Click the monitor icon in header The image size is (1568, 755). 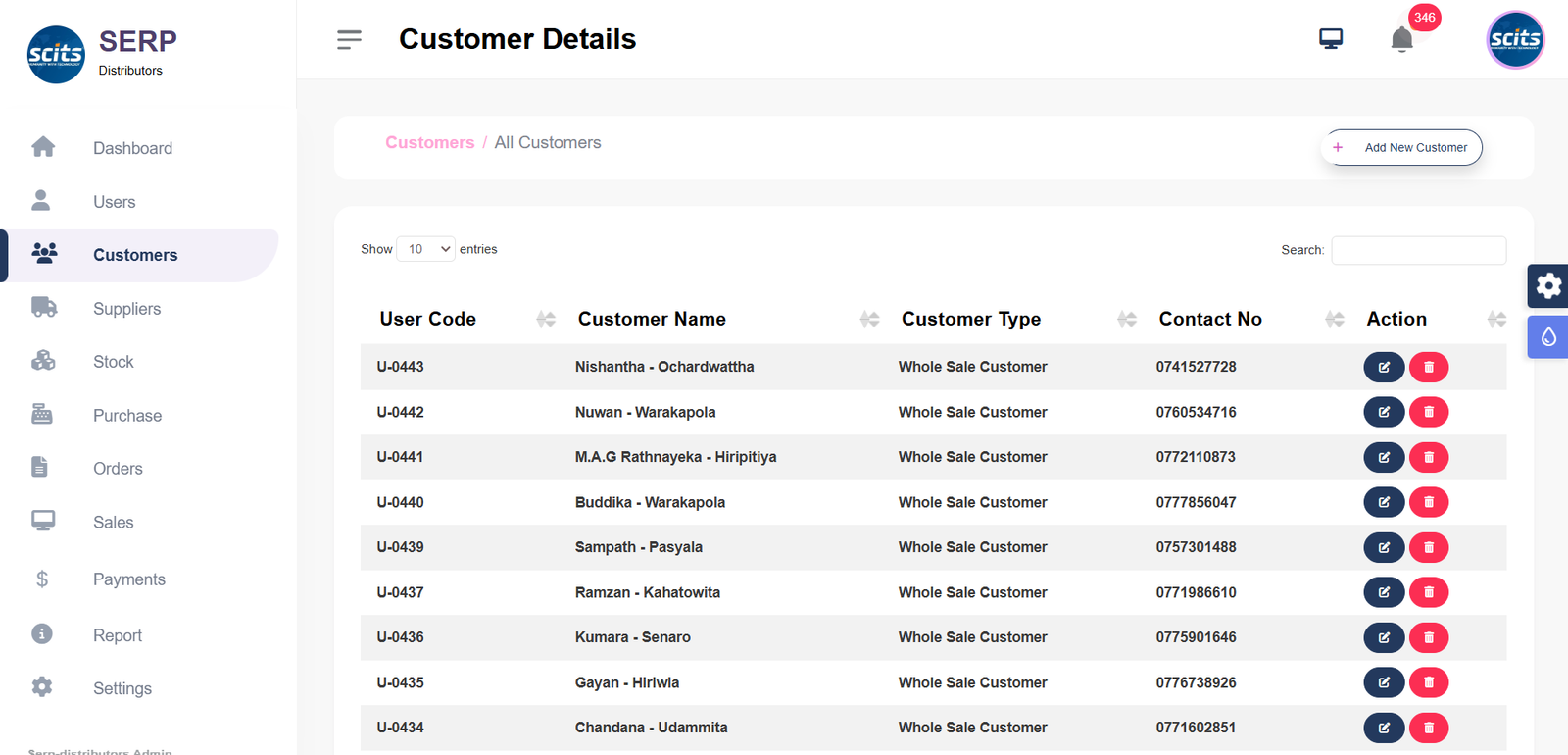[1330, 39]
